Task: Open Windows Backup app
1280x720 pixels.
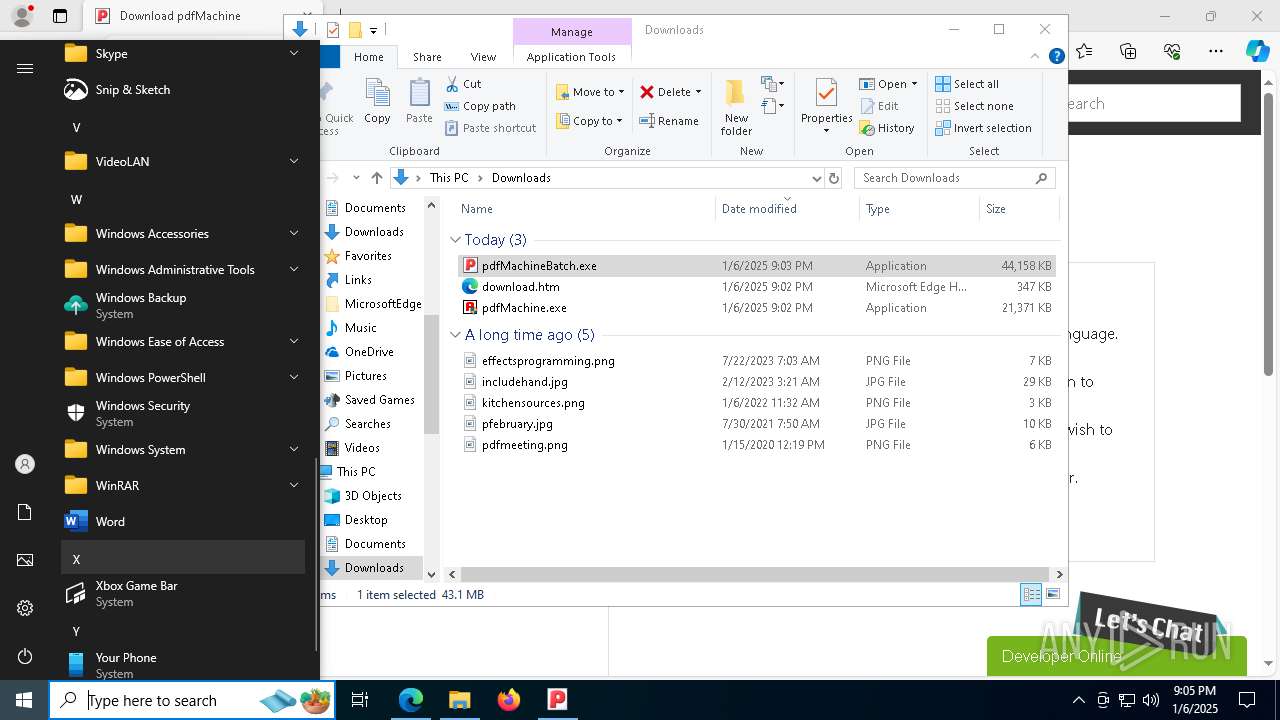Action: click(x=183, y=305)
